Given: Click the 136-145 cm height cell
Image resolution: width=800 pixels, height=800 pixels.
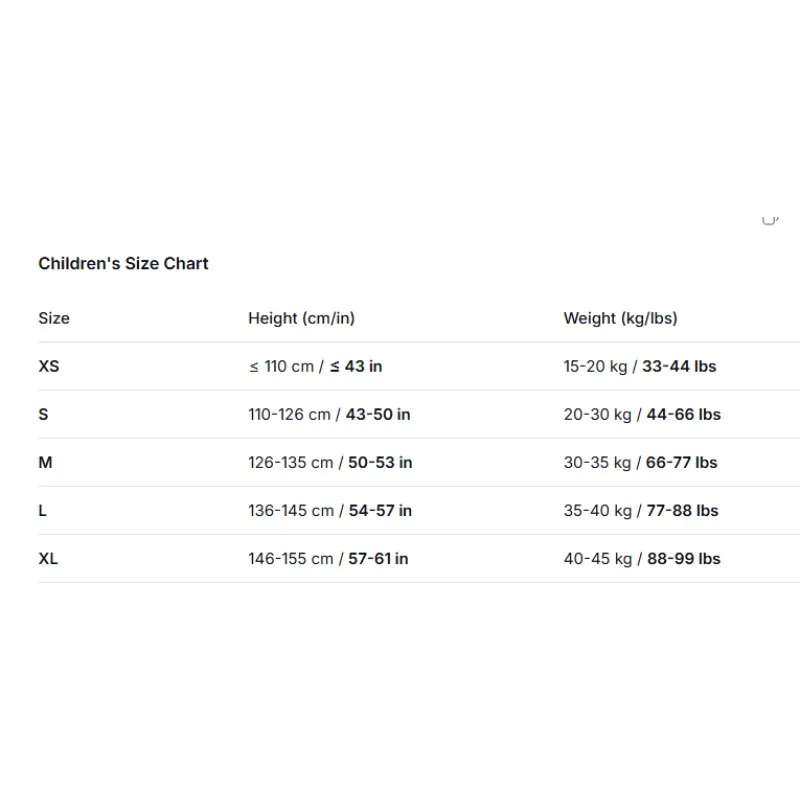Looking at the screenshot, I should 330,510.
